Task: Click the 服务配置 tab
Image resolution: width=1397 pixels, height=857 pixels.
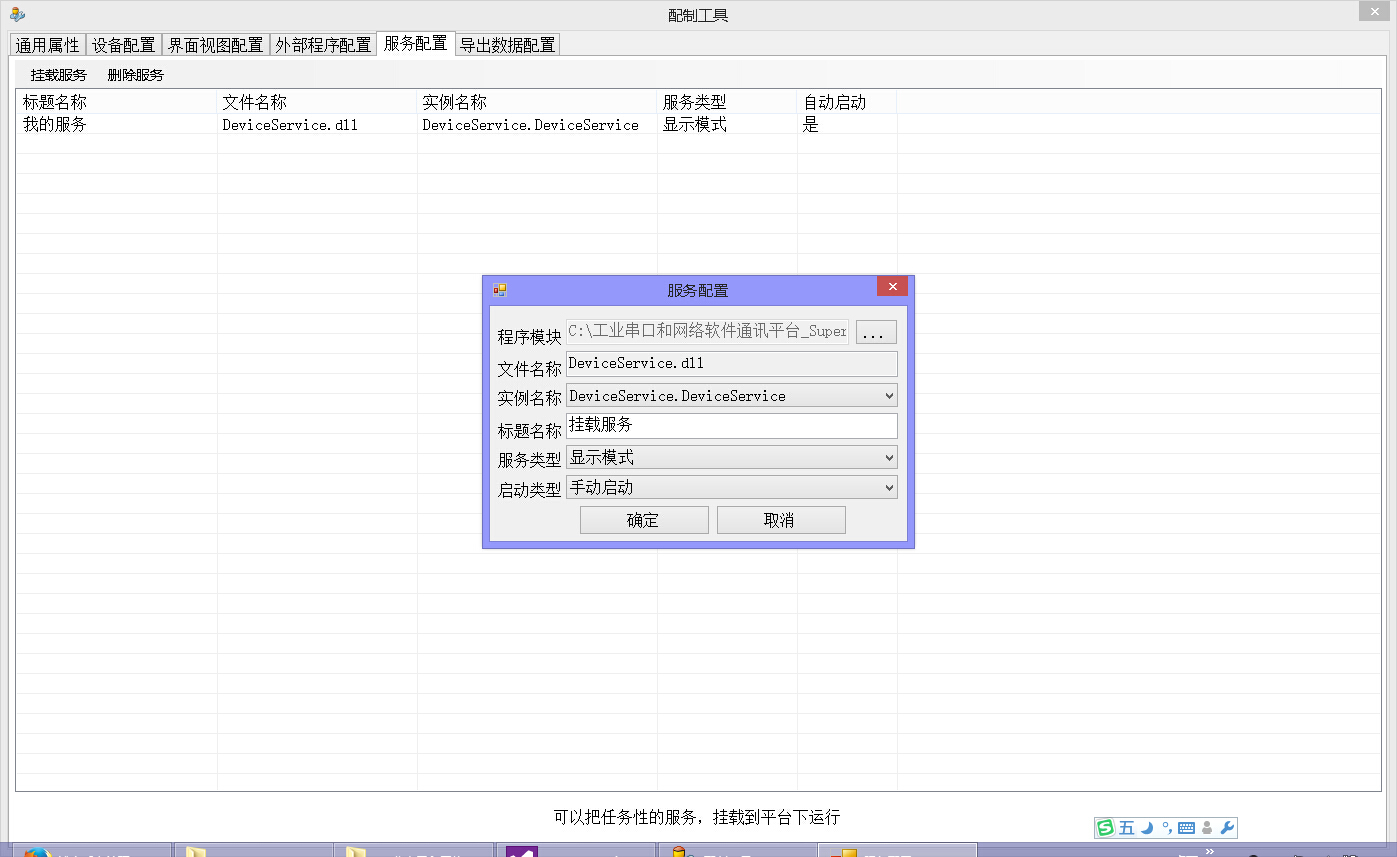Action: click(416, 44)
